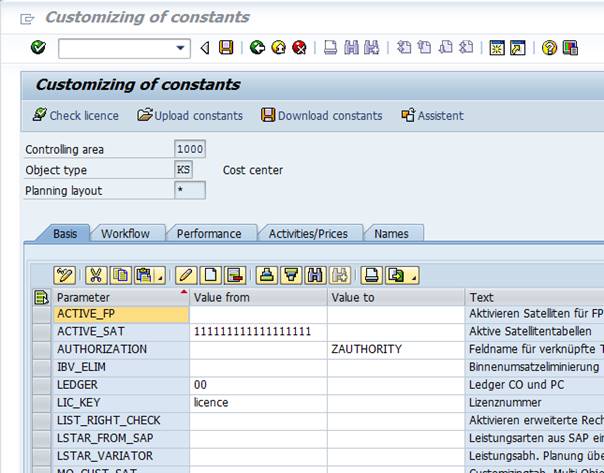Click the green Enter checkmark icon
The height and width of the screenshot is (473, 604).
38,48
